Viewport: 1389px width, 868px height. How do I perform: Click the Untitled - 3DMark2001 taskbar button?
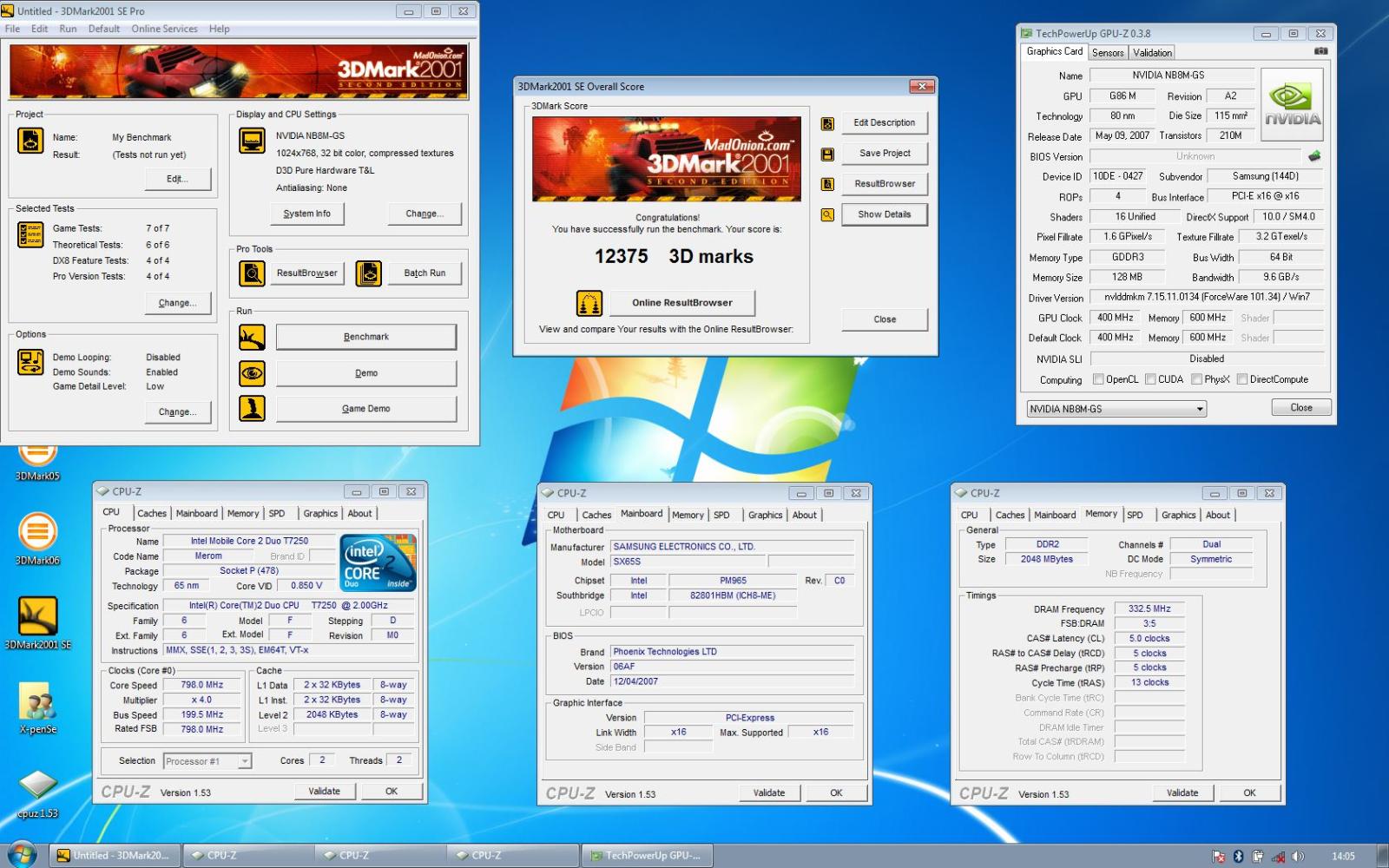coord(115,856)
